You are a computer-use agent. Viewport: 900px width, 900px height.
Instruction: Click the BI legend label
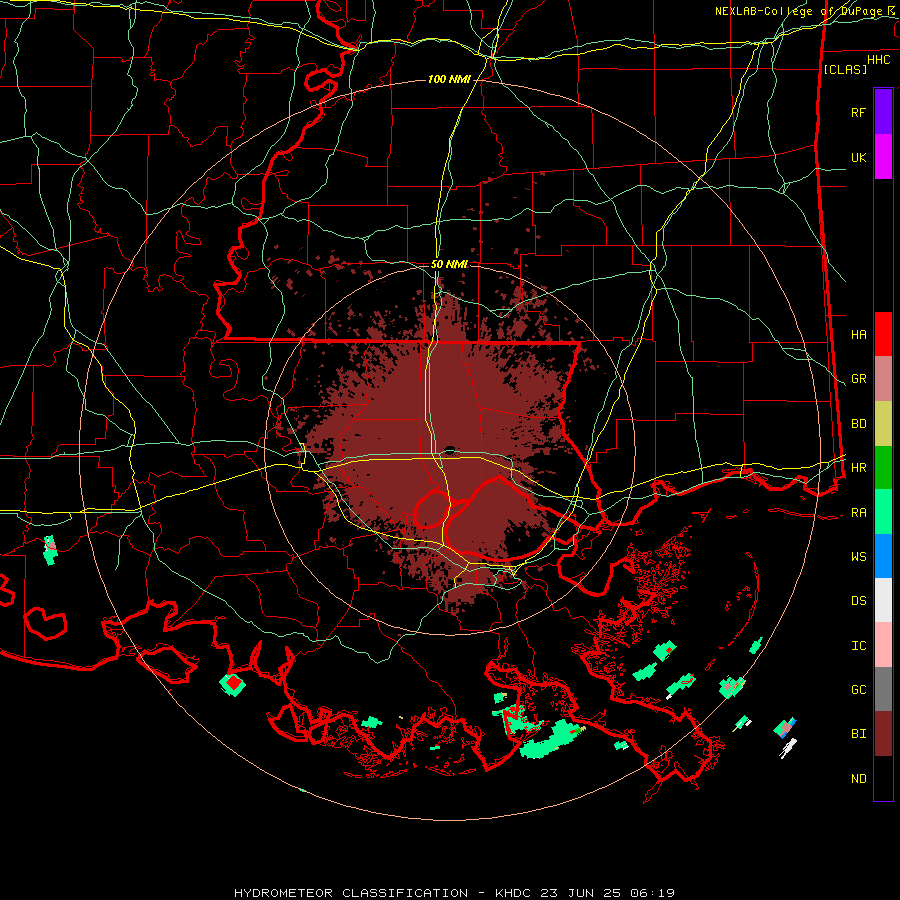(x=858, y=734)
